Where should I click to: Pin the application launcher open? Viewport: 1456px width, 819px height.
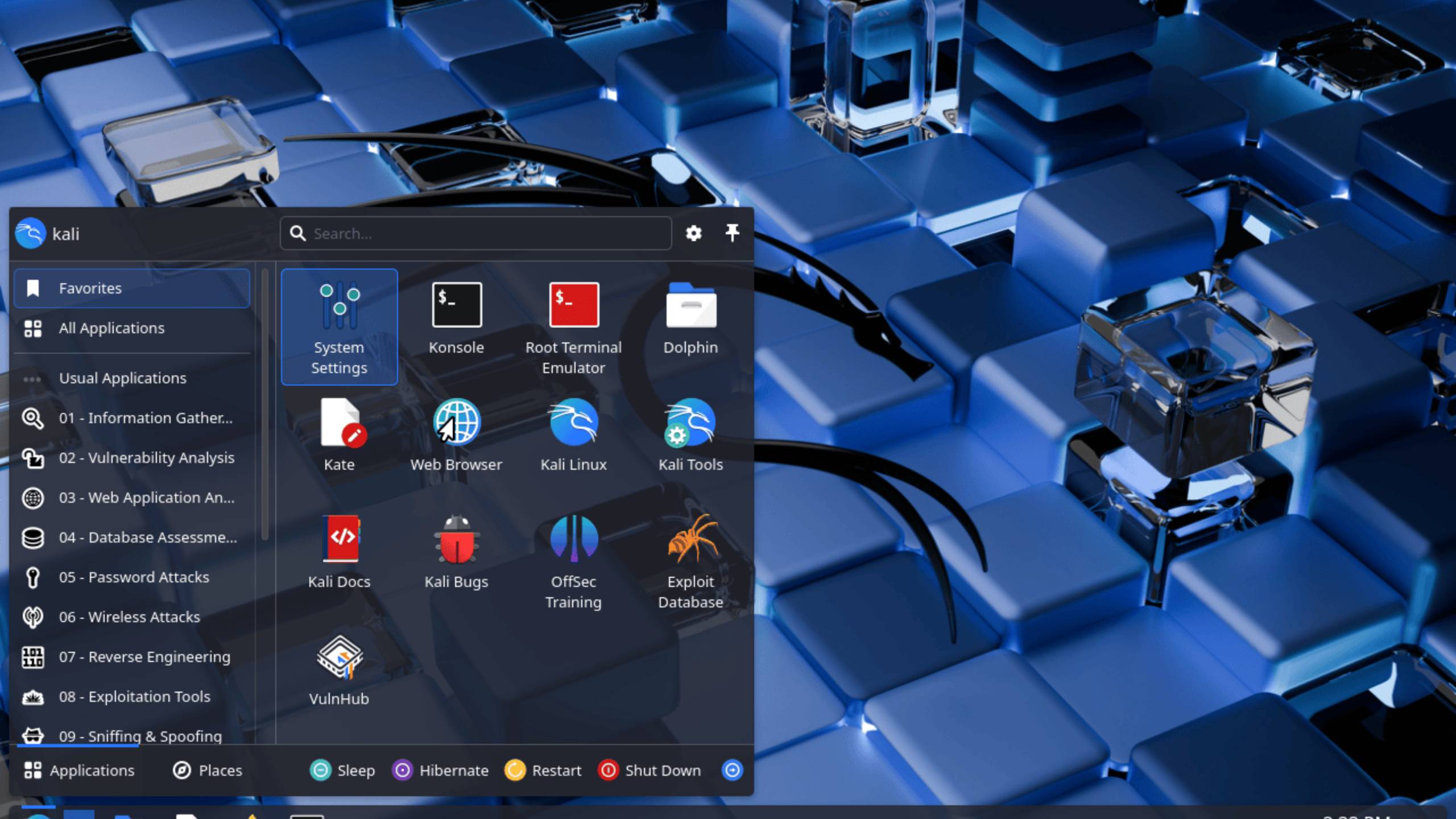point(733,233)
